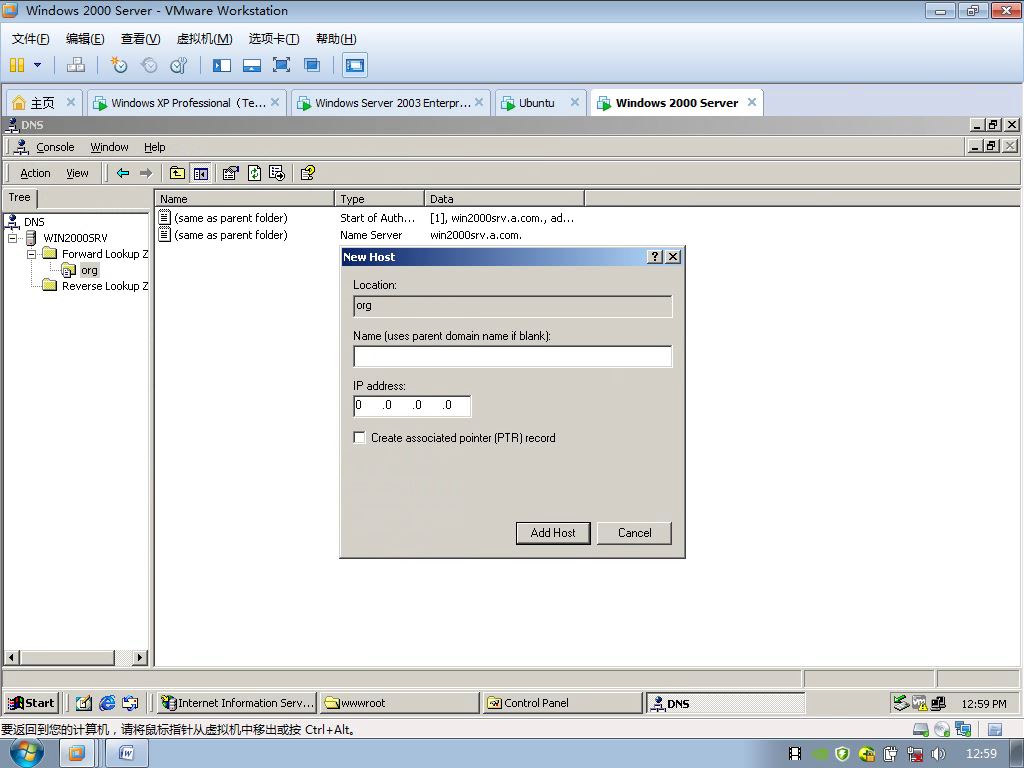Click the Refresh toolbar icon

pyautogui.click(x=254, y=173)
